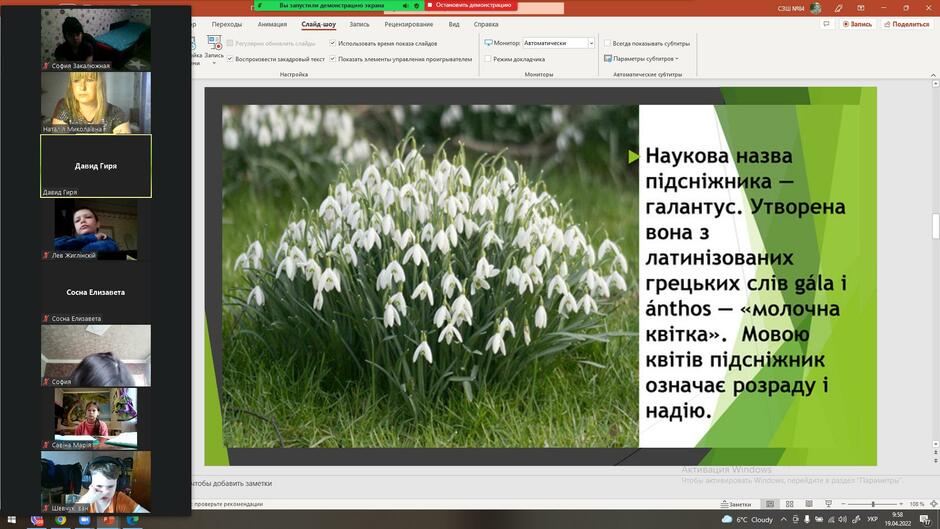Select the Слайд-шоу tab
The height and width of the screenshot is (529, 940).
(x=318, y=25)
